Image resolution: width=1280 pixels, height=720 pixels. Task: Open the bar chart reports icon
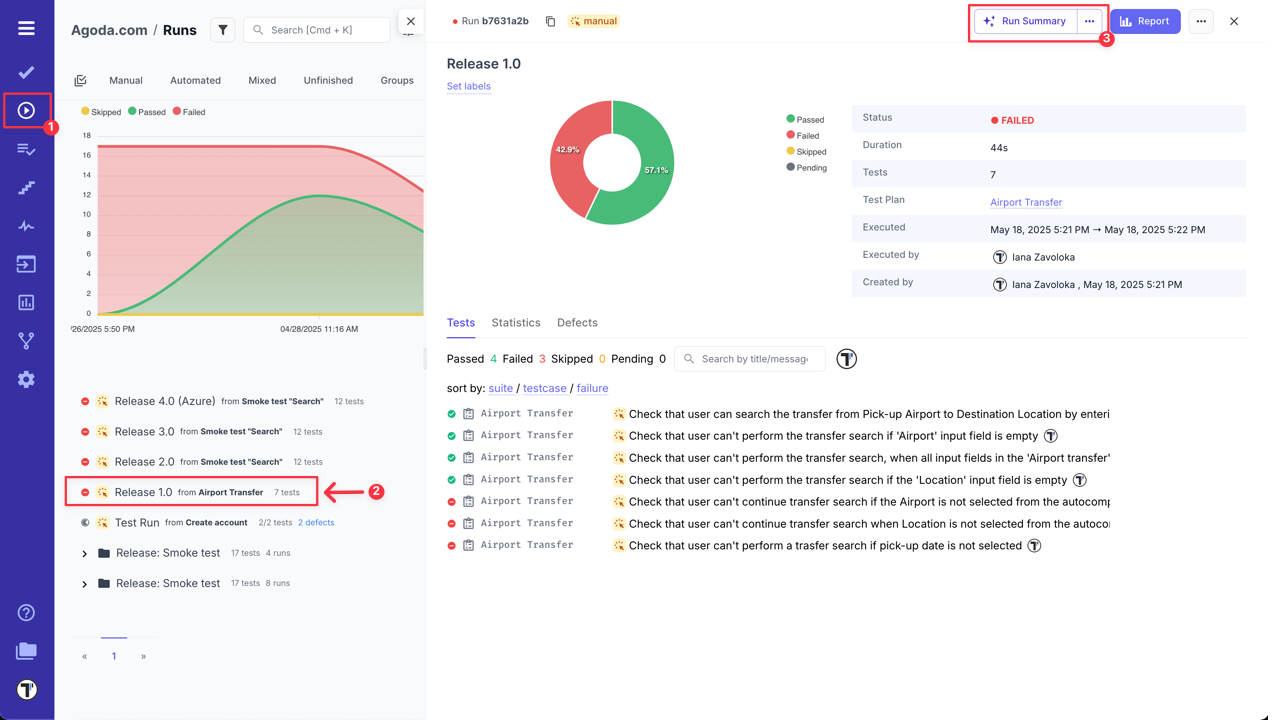point(26,302)
